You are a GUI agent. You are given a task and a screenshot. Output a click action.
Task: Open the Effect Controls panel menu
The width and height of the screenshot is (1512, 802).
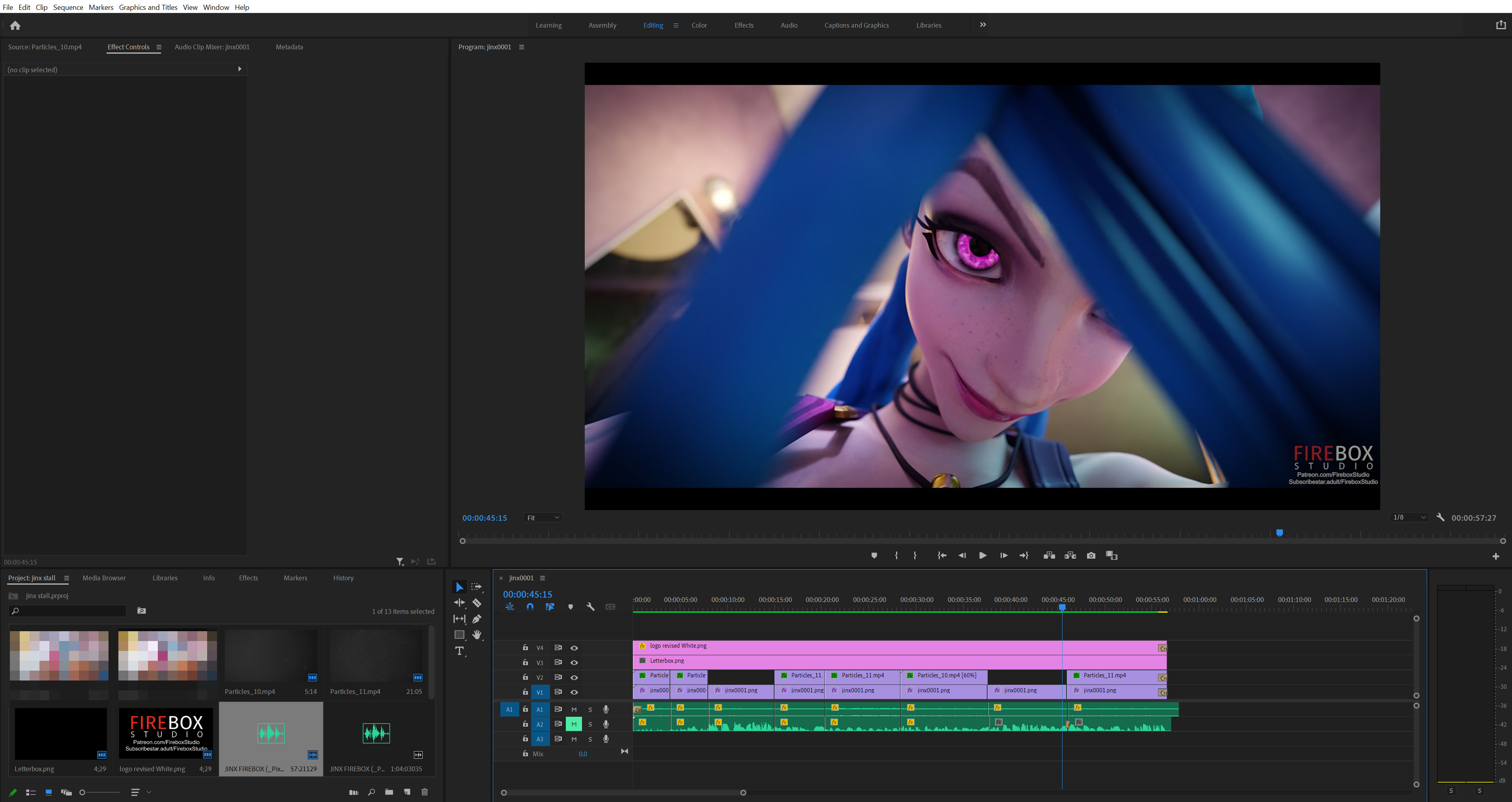[x=159, y=47]
